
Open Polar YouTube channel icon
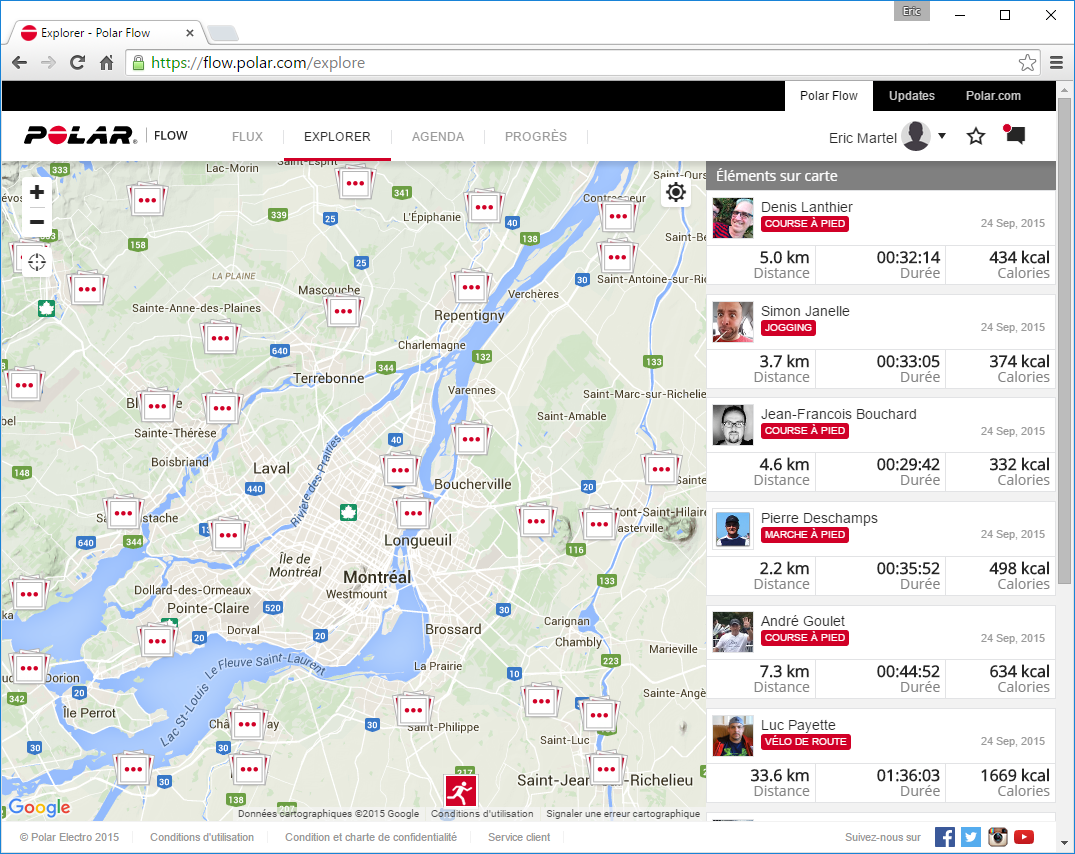tap(1023, 837)
